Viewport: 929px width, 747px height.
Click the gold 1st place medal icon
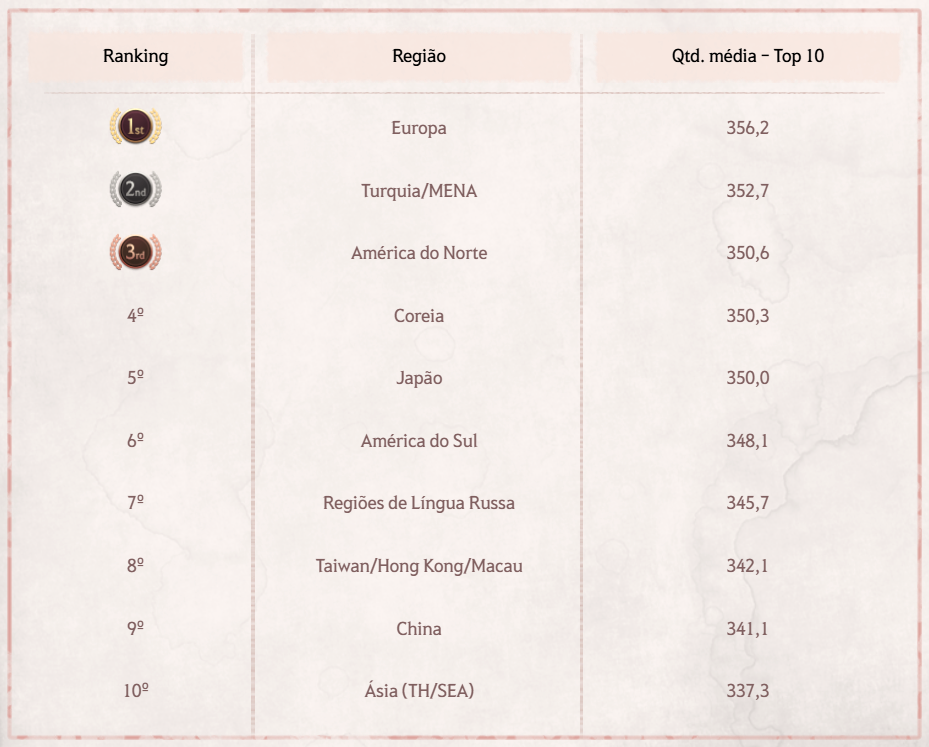[136, 128]
